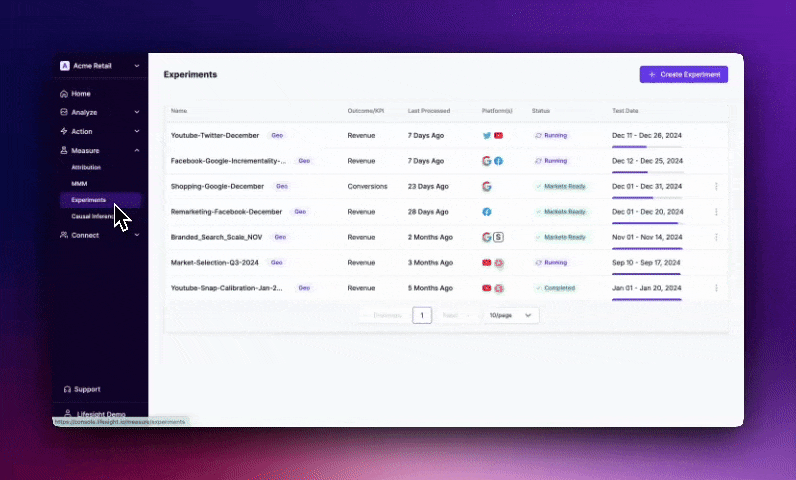This screenshot has width=796, height=480.
Task: Open more options for Youtube-Snap-Calibration
Action: tap(716, 288)
